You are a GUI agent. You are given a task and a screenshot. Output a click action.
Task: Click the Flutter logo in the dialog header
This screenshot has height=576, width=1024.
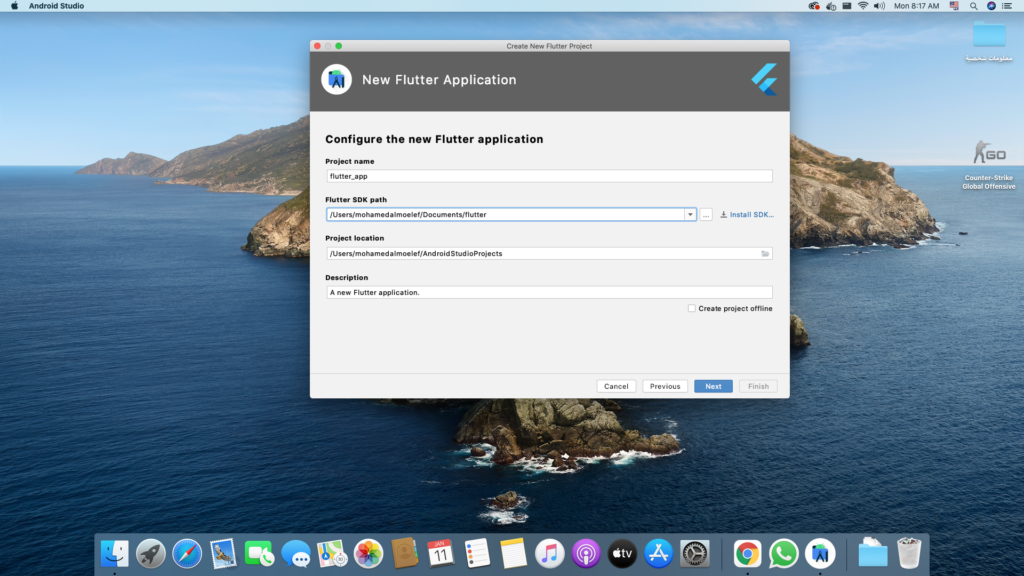tap(764, 80)
